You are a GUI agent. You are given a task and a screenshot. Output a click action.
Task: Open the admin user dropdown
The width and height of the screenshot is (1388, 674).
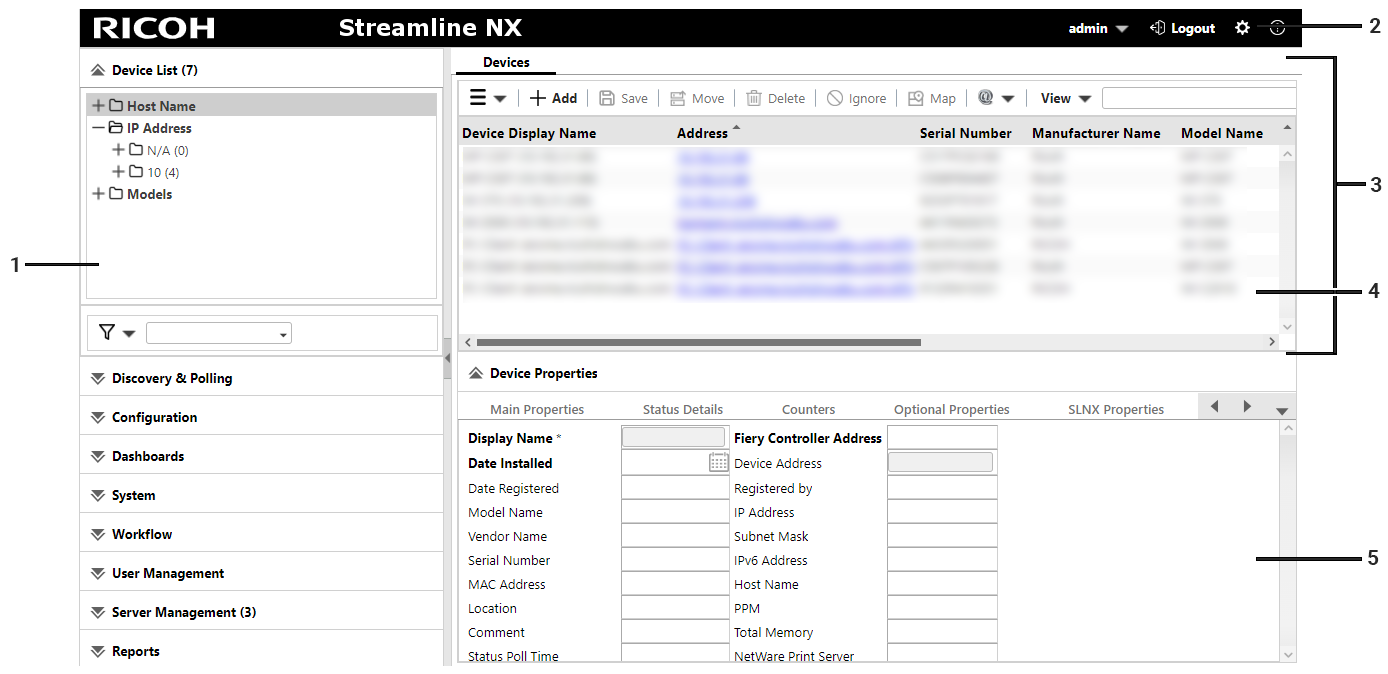tap(1098, 29)
